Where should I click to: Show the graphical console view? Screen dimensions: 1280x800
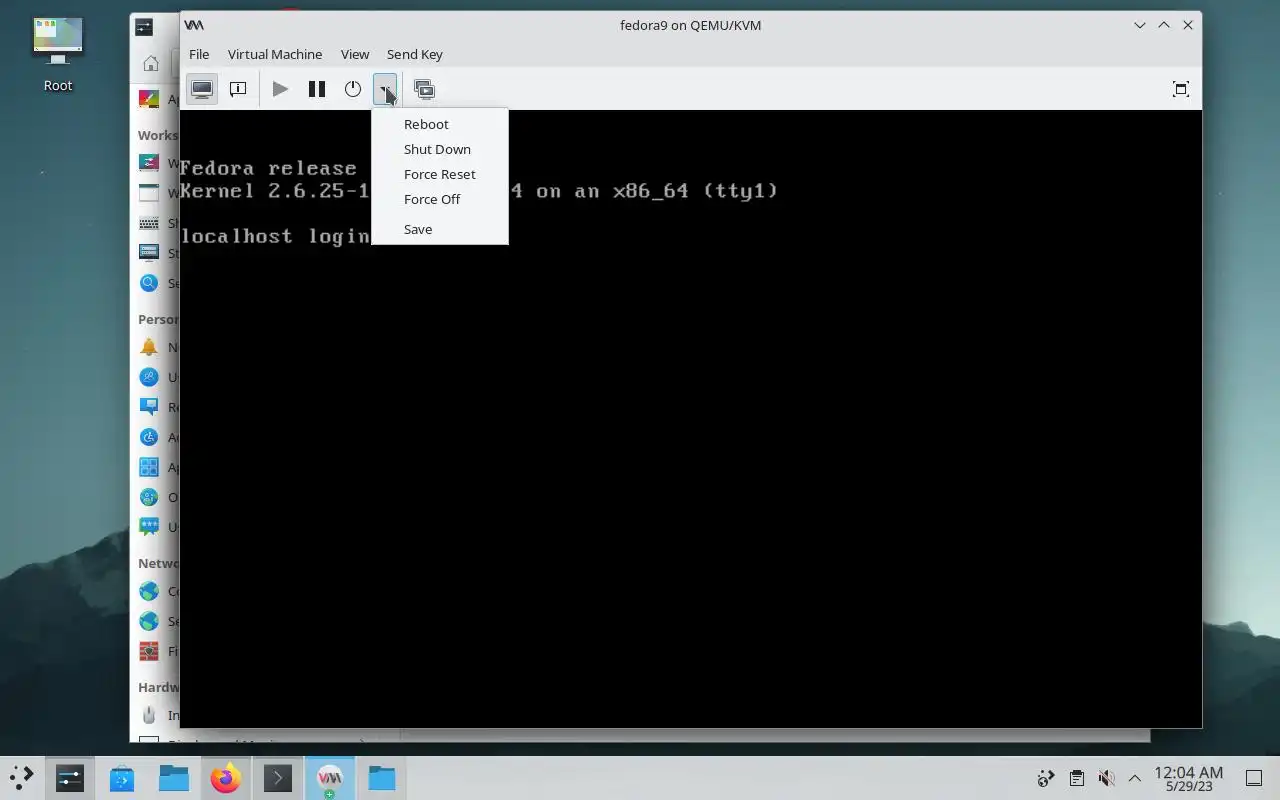tap(202, 89)
